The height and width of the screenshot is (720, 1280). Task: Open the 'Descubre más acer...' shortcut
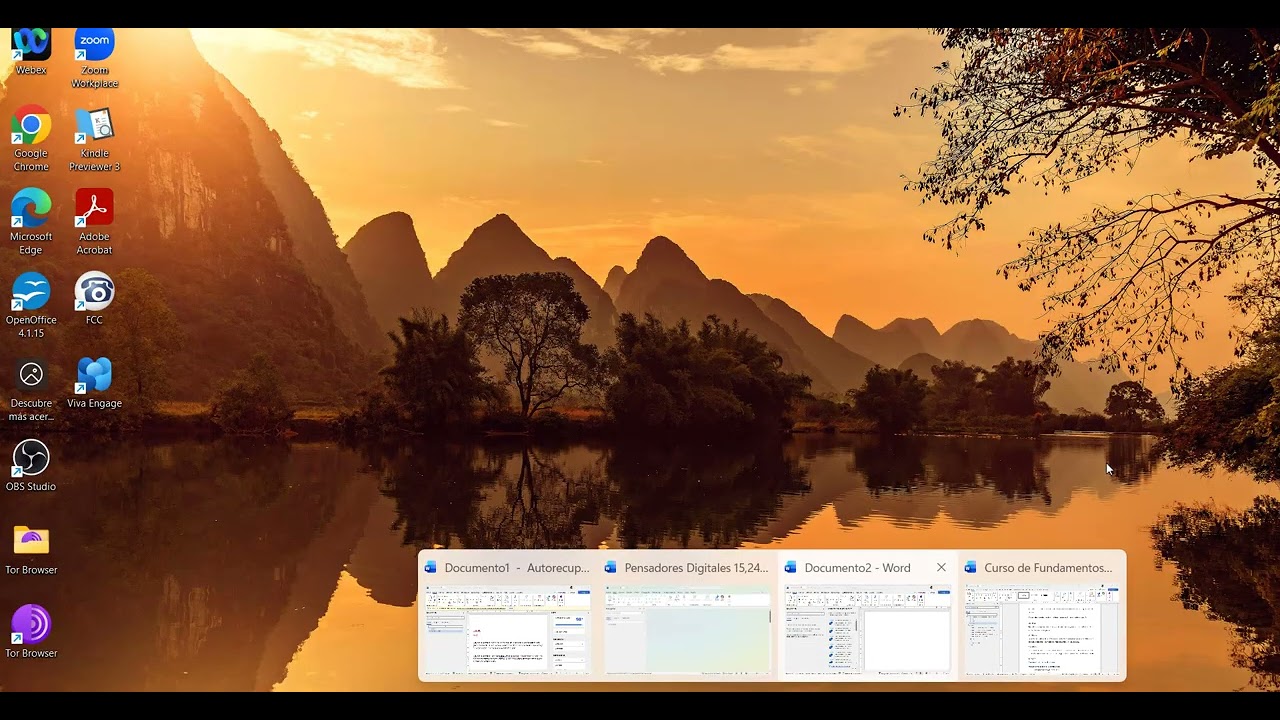[31, 388]
